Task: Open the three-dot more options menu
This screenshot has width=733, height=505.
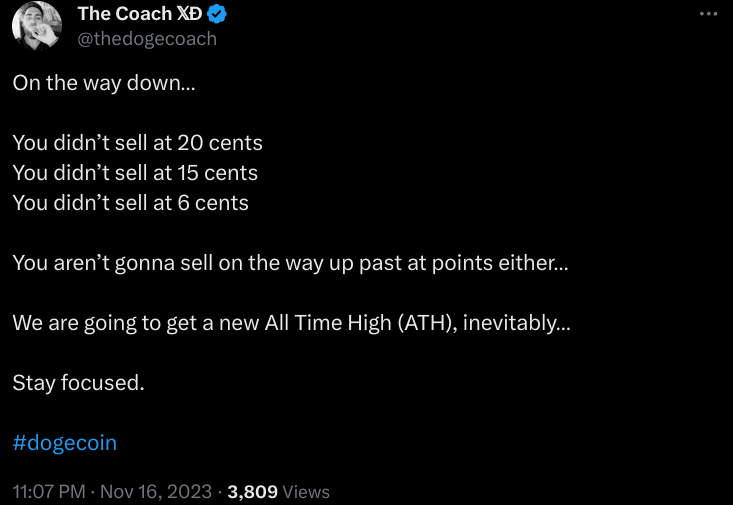Action: pyautogui.click(x=708, y=14)
